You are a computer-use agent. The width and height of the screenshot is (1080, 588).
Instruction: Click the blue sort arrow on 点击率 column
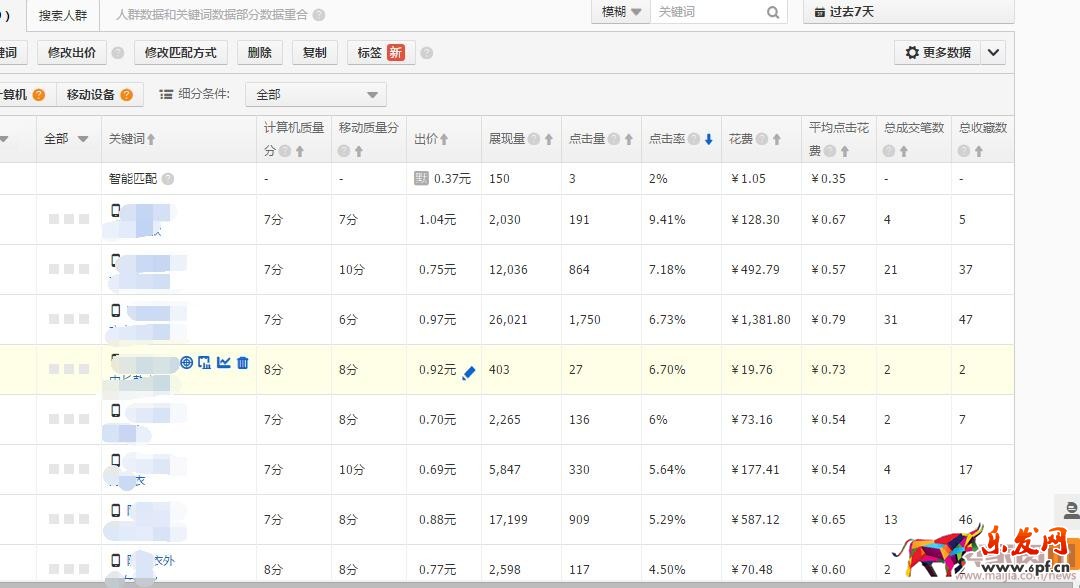click(708, 139)
